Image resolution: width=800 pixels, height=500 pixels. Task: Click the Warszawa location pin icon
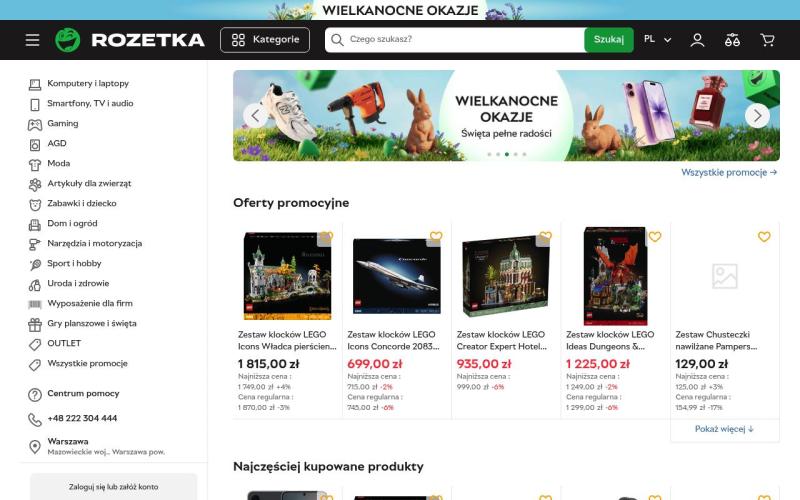pyautogui.click(x=35, y=446)
